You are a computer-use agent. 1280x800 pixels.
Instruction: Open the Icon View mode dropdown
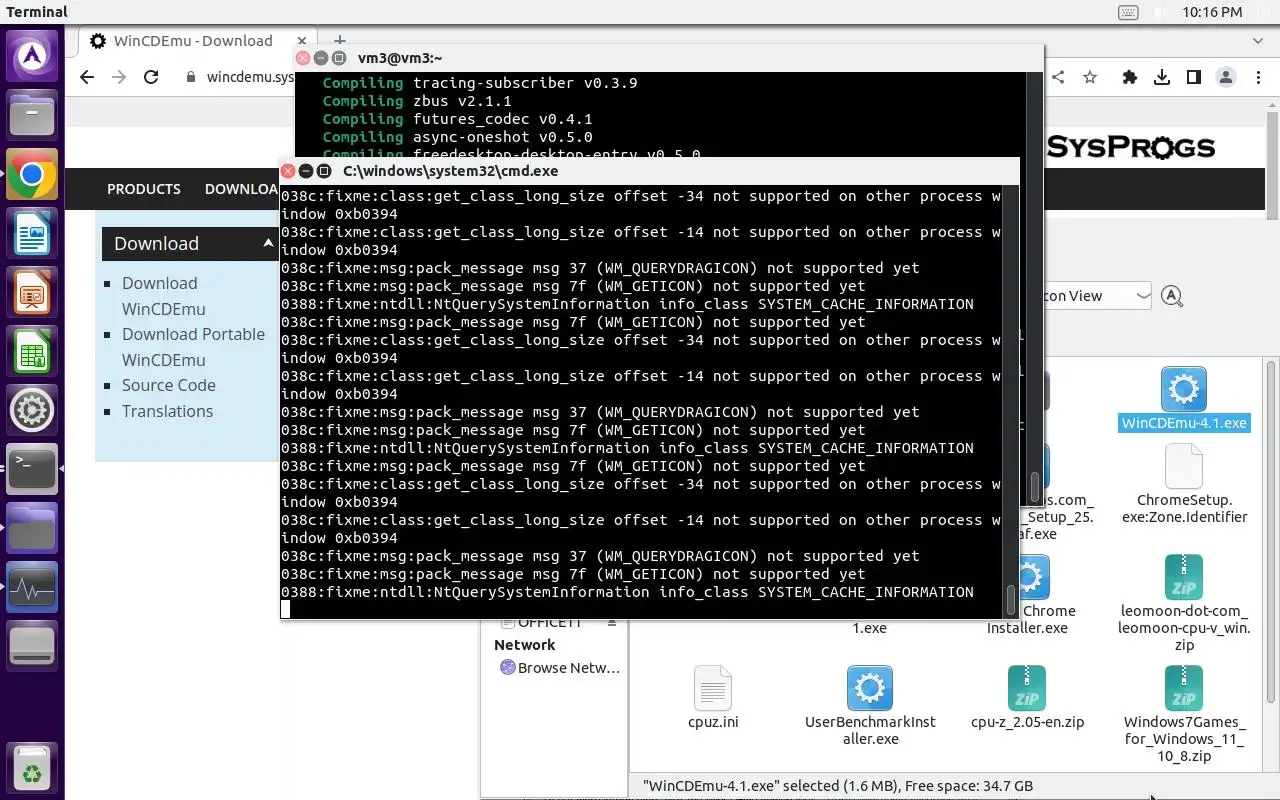tap(1097, 296)
